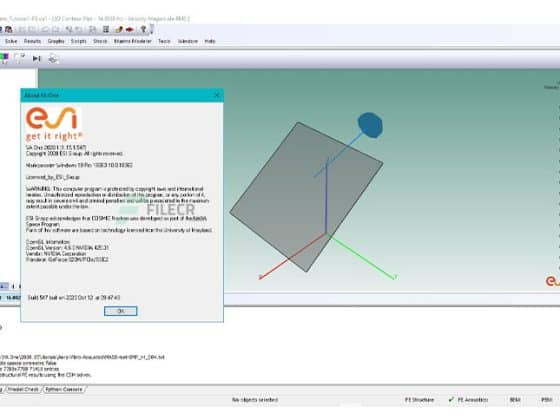The height and width of the screenshot is (420, 560).
Task: Click the dark grid toolbar icon
Action: tap(106, 29)
